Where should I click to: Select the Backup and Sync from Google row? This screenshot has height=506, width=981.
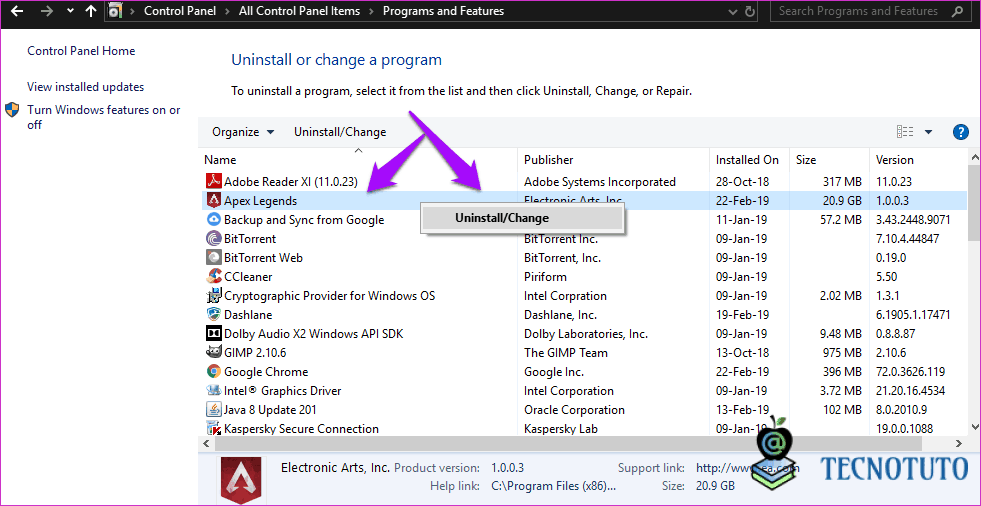click(583, 220)
